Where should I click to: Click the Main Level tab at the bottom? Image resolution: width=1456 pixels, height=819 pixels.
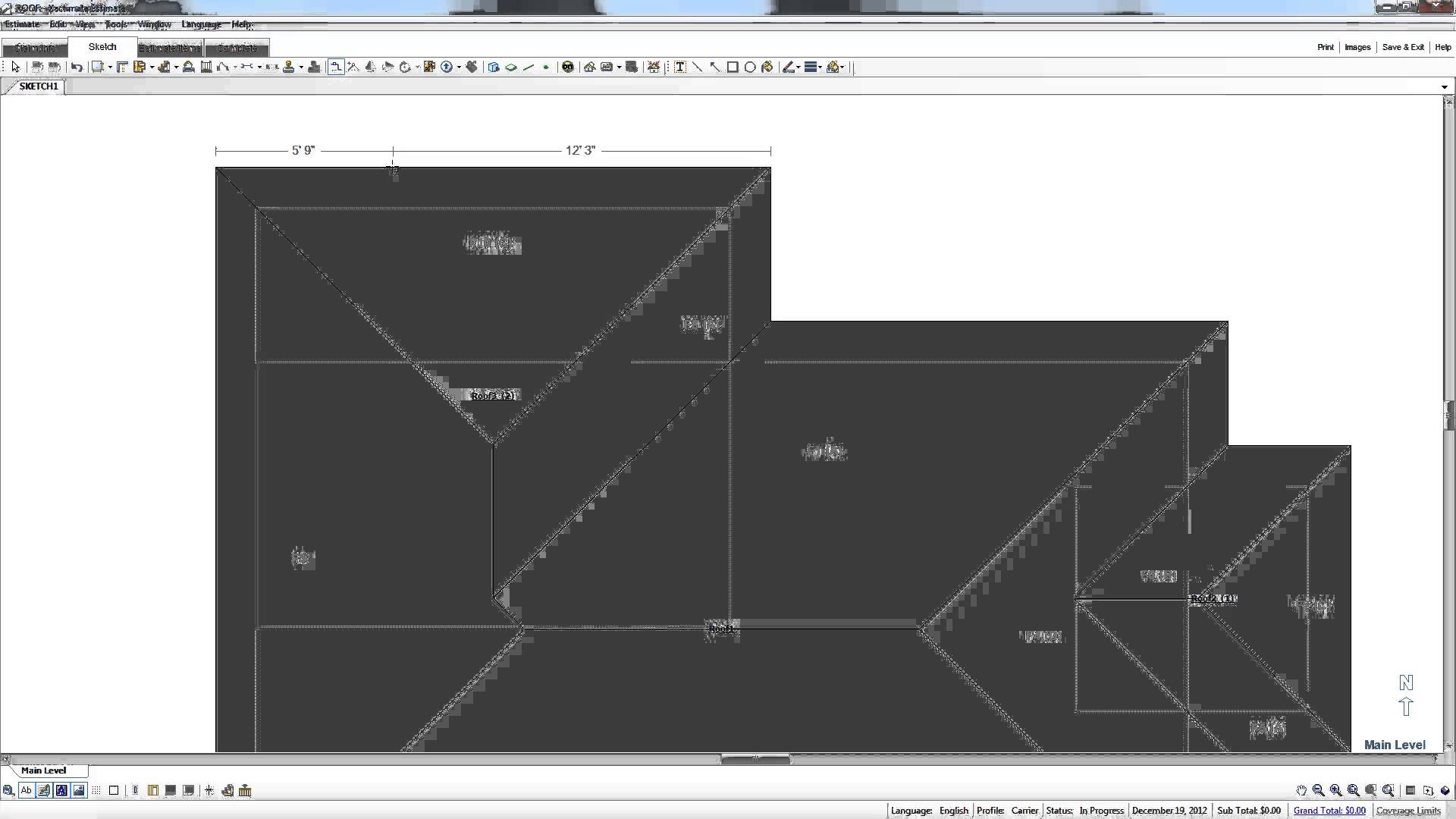click(x=44, y=770)
